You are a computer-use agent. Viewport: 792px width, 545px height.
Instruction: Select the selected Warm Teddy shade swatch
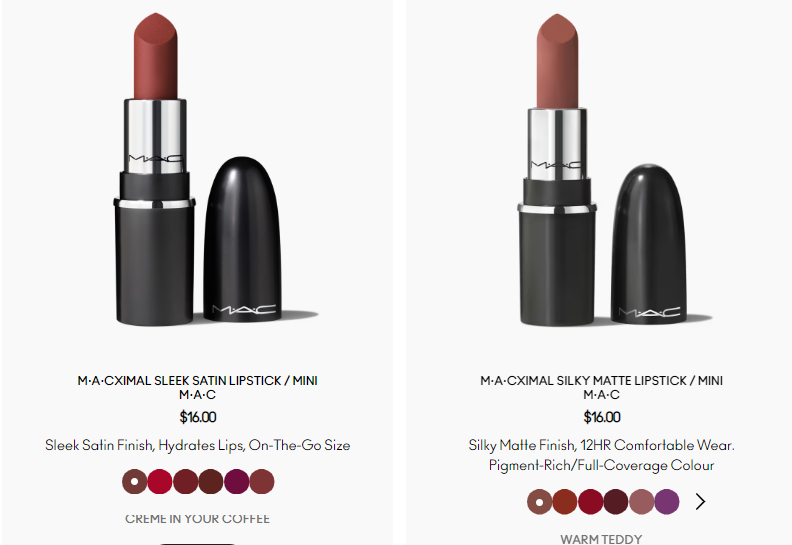[539, 502]
